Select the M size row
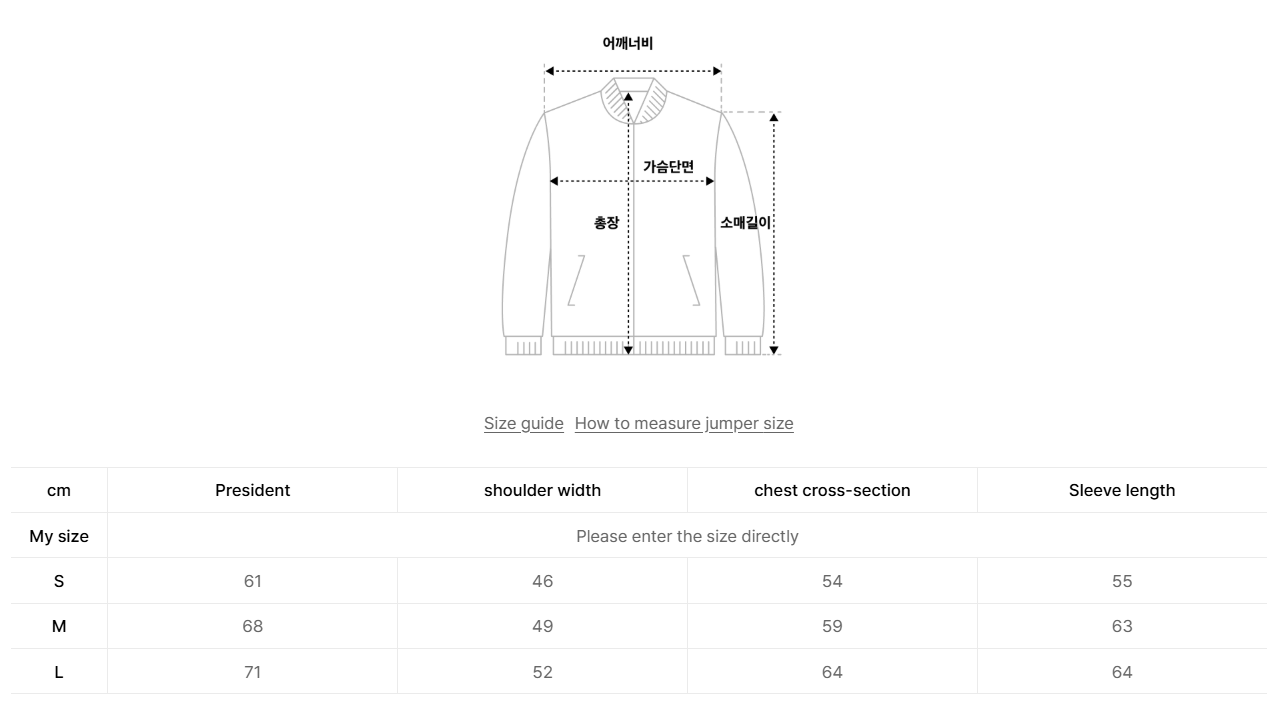This screenshot has height=716, width=1285. click(x=59, y=626)
